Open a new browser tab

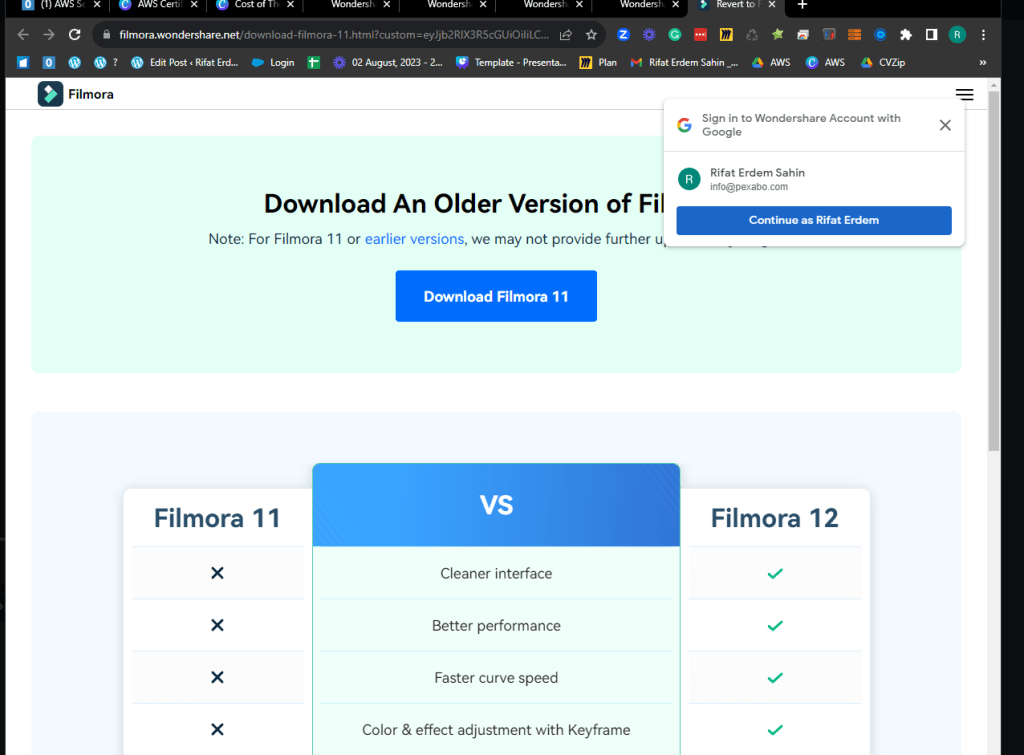pyautogui.click(x=802, y=5)
